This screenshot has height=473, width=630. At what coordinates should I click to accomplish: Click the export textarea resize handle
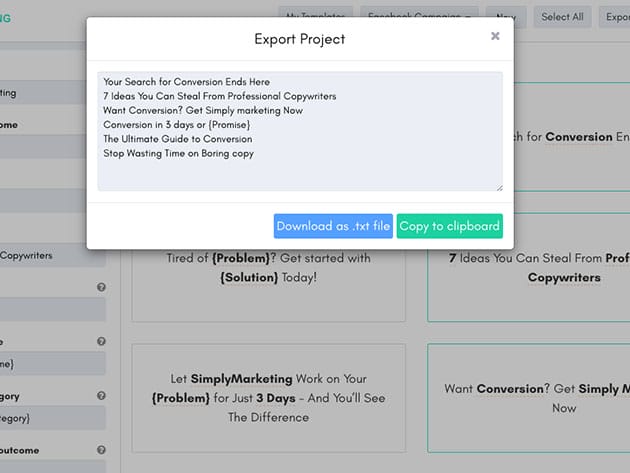(498, 186)
